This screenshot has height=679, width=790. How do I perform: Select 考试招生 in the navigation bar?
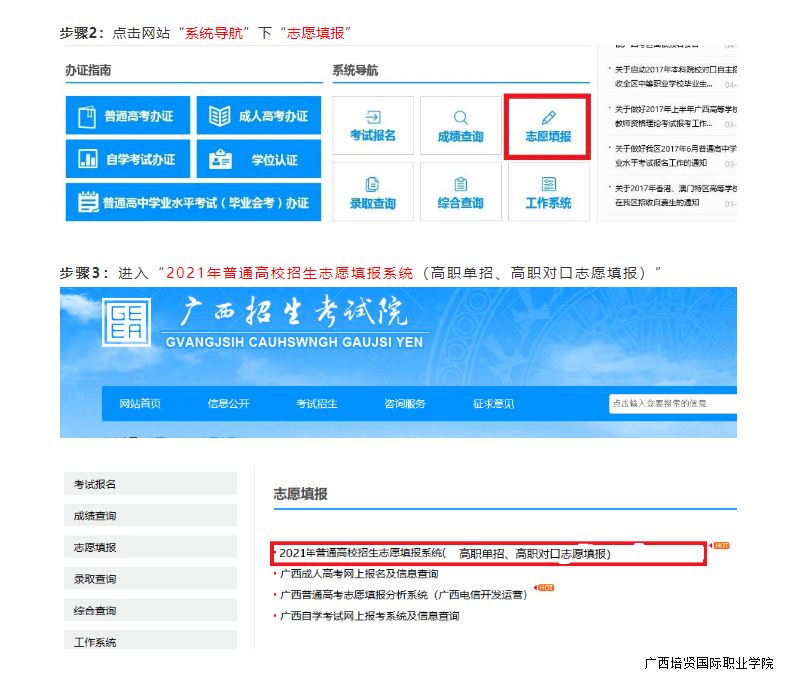(x=316, y=403)
